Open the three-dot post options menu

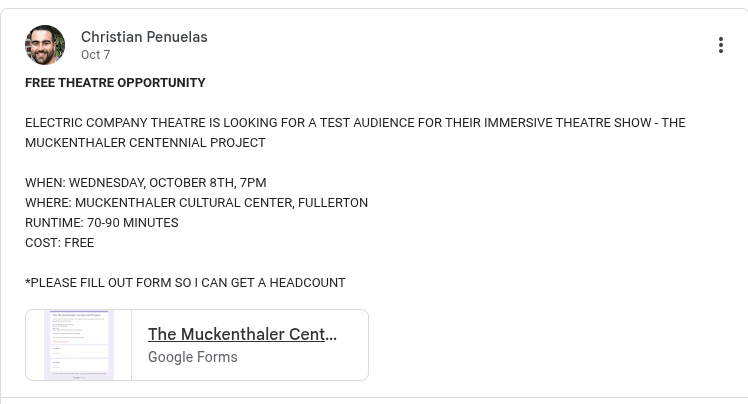coord(720,45)
